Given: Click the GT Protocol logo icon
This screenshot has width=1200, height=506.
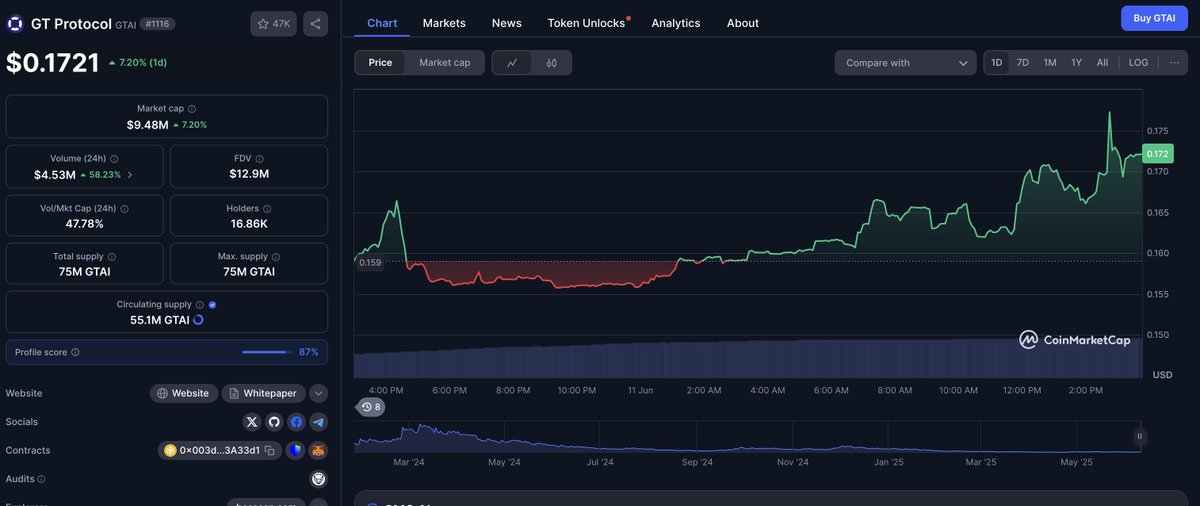Looking at the screenshot, I should click(x=15, y=23).
